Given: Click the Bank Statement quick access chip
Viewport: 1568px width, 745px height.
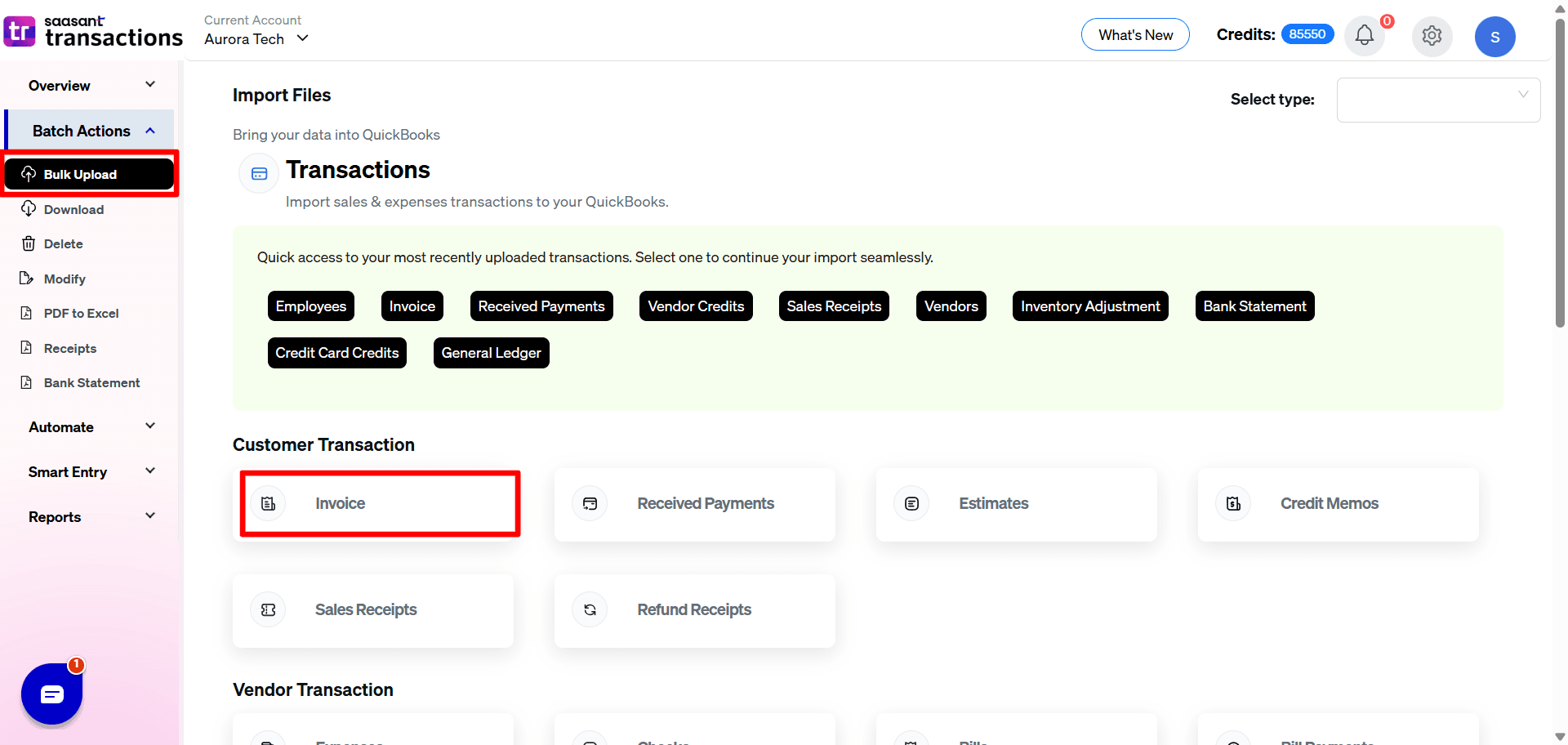Looking at the screenshot, I should [x=1254, y=306].
